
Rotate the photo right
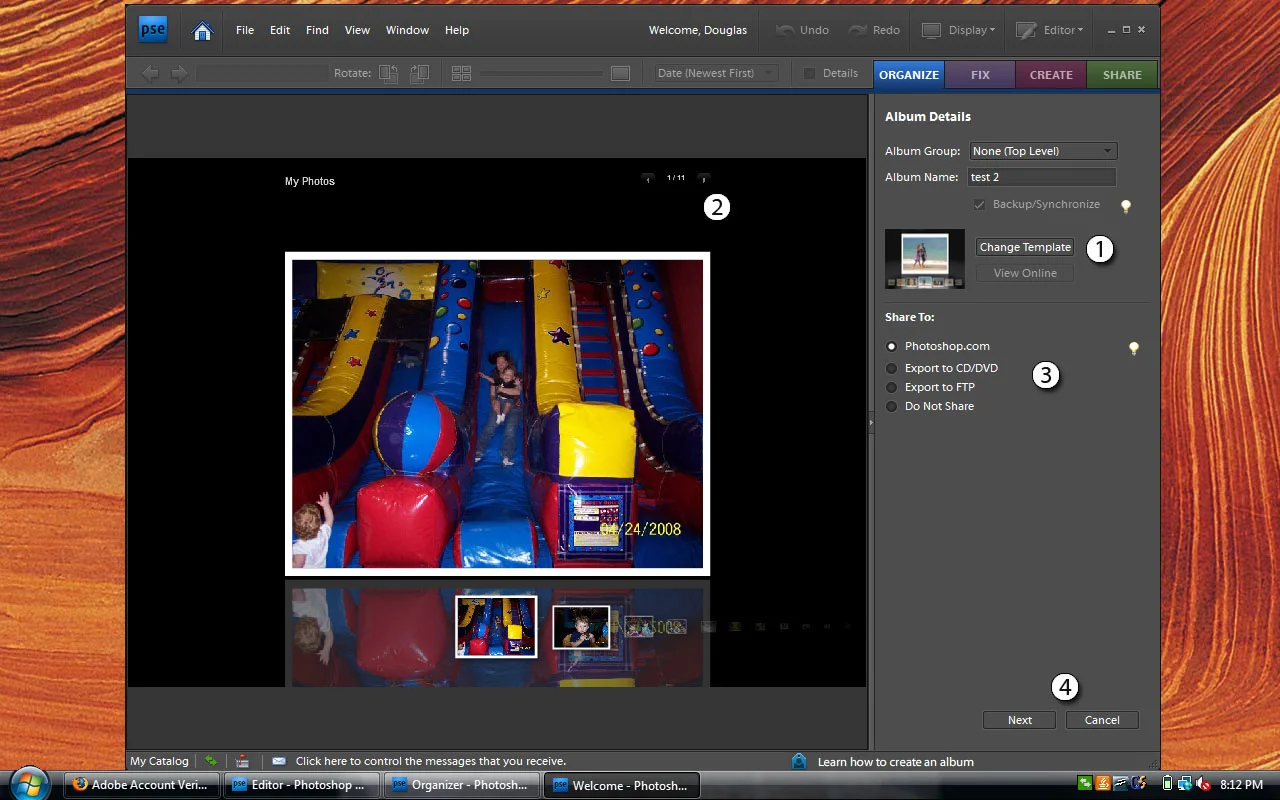[419, 73]
